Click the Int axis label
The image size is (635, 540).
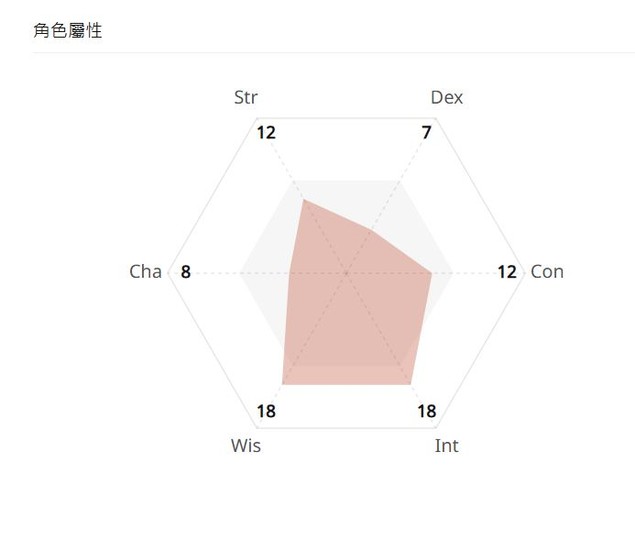pyautogui.click(x=447, y=446)
